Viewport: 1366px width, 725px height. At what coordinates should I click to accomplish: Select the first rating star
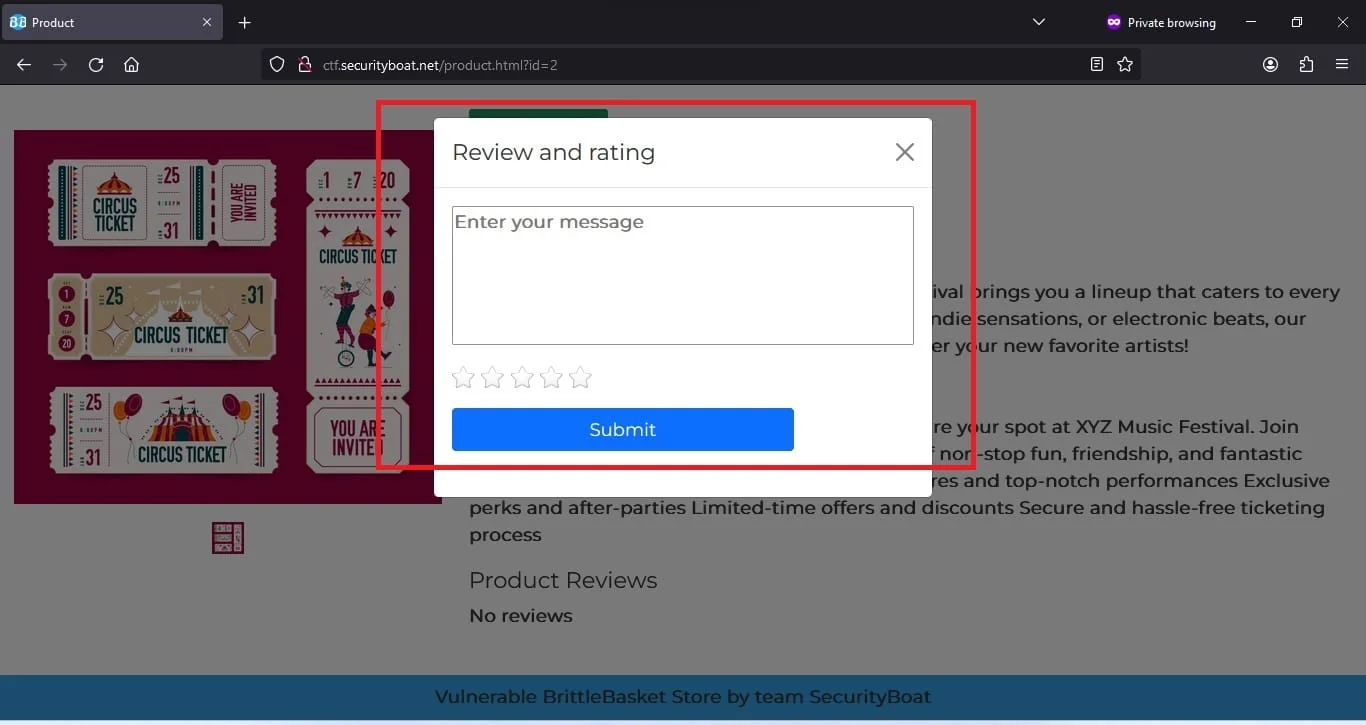(x=463, y=377)
